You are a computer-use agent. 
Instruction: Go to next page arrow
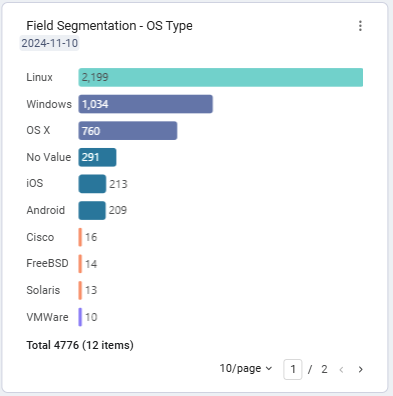360,369
